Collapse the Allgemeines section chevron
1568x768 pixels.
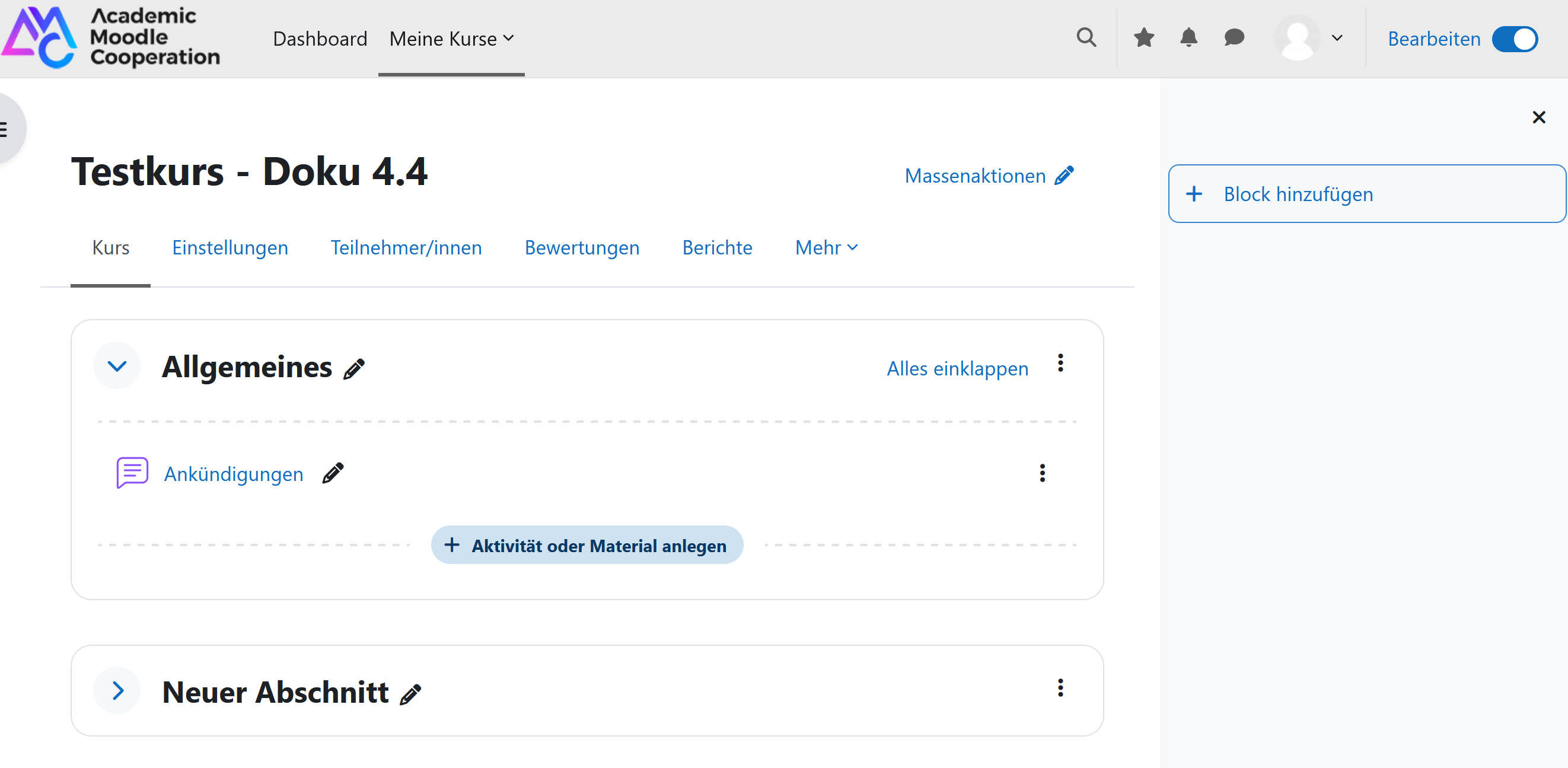[x=117, y=366]
